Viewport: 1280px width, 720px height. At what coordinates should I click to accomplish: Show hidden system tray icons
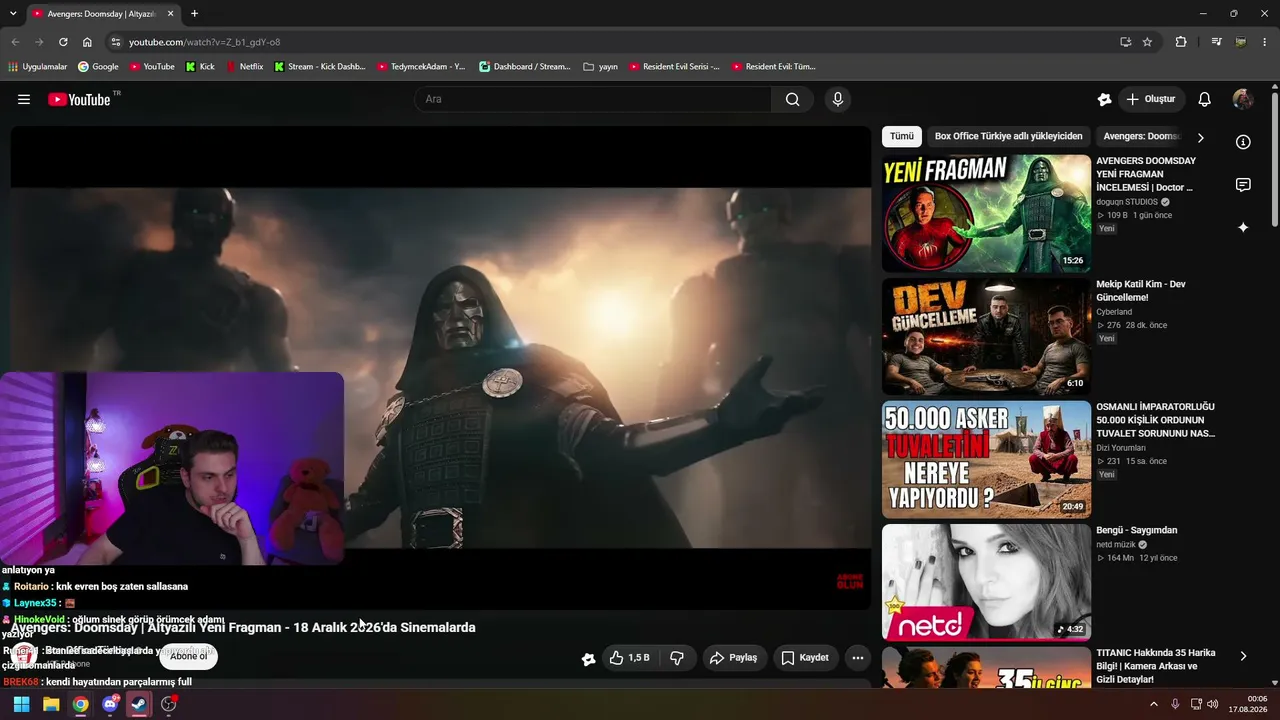1154,704
